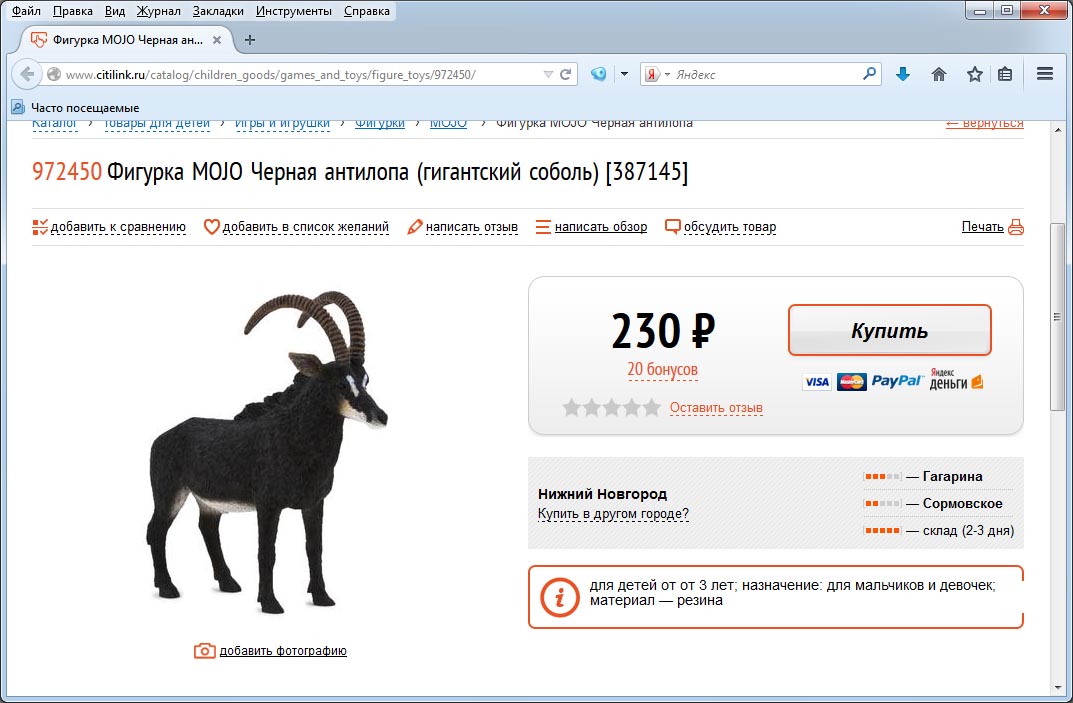Image resolution: width=1073 pixels, height=703 pixels.
Task: Reload the page with refresh icon
Action: (x=566, y=74)
